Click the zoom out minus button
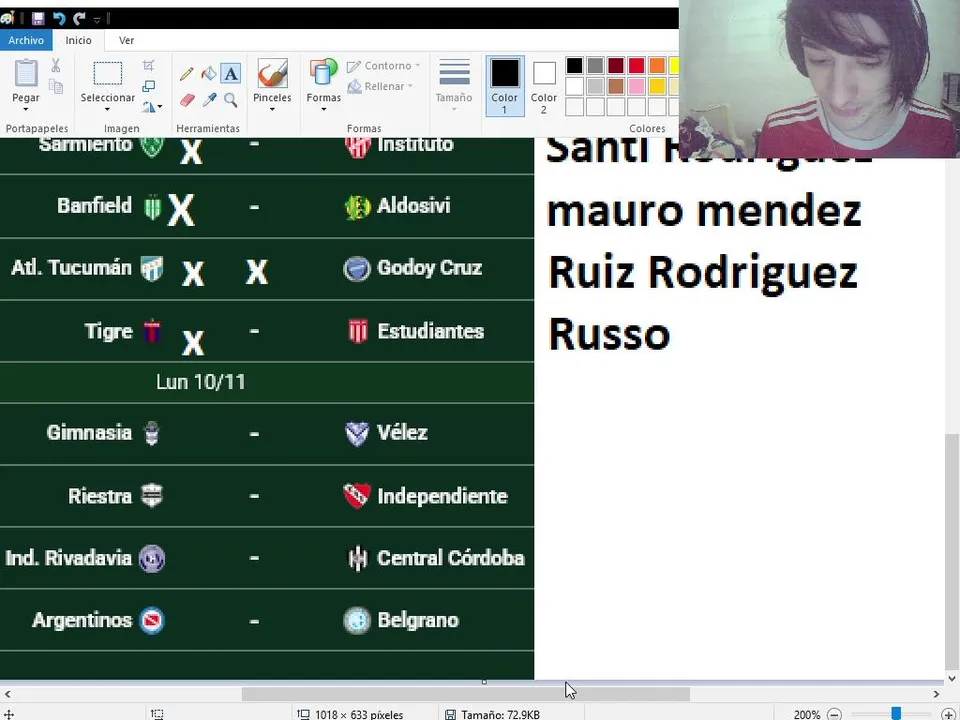This screenshot has width=960, height=720. [834, 714]
